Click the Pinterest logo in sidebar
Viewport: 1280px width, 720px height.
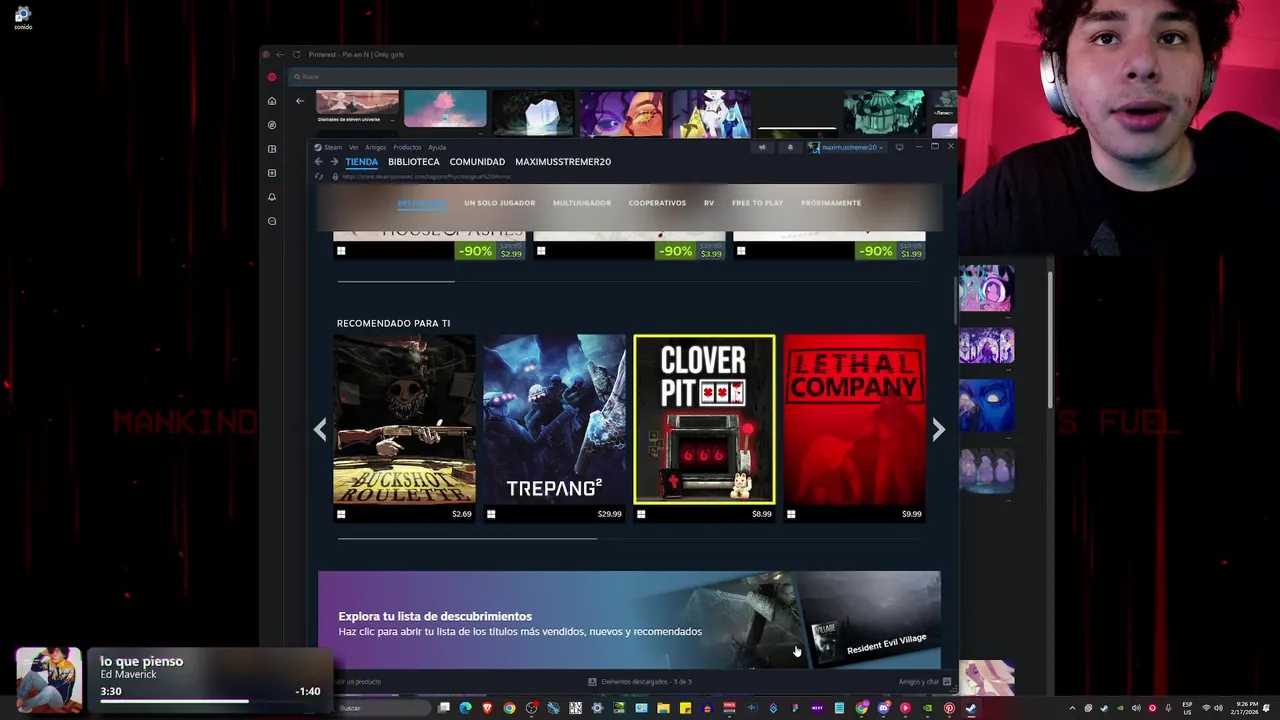[x=272, y=77]
